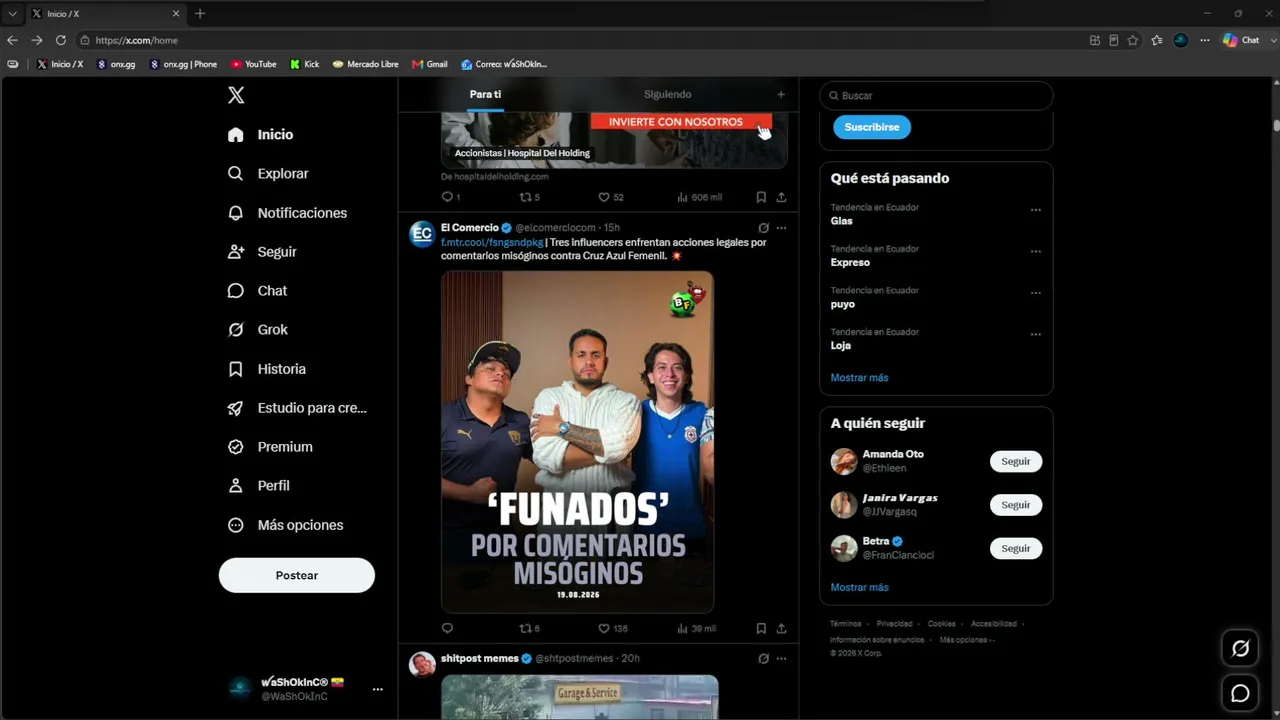Click Mostrar más under A quién seguir
The image size is (1280, 720).
pyautogui.click(x=859, y=587)
